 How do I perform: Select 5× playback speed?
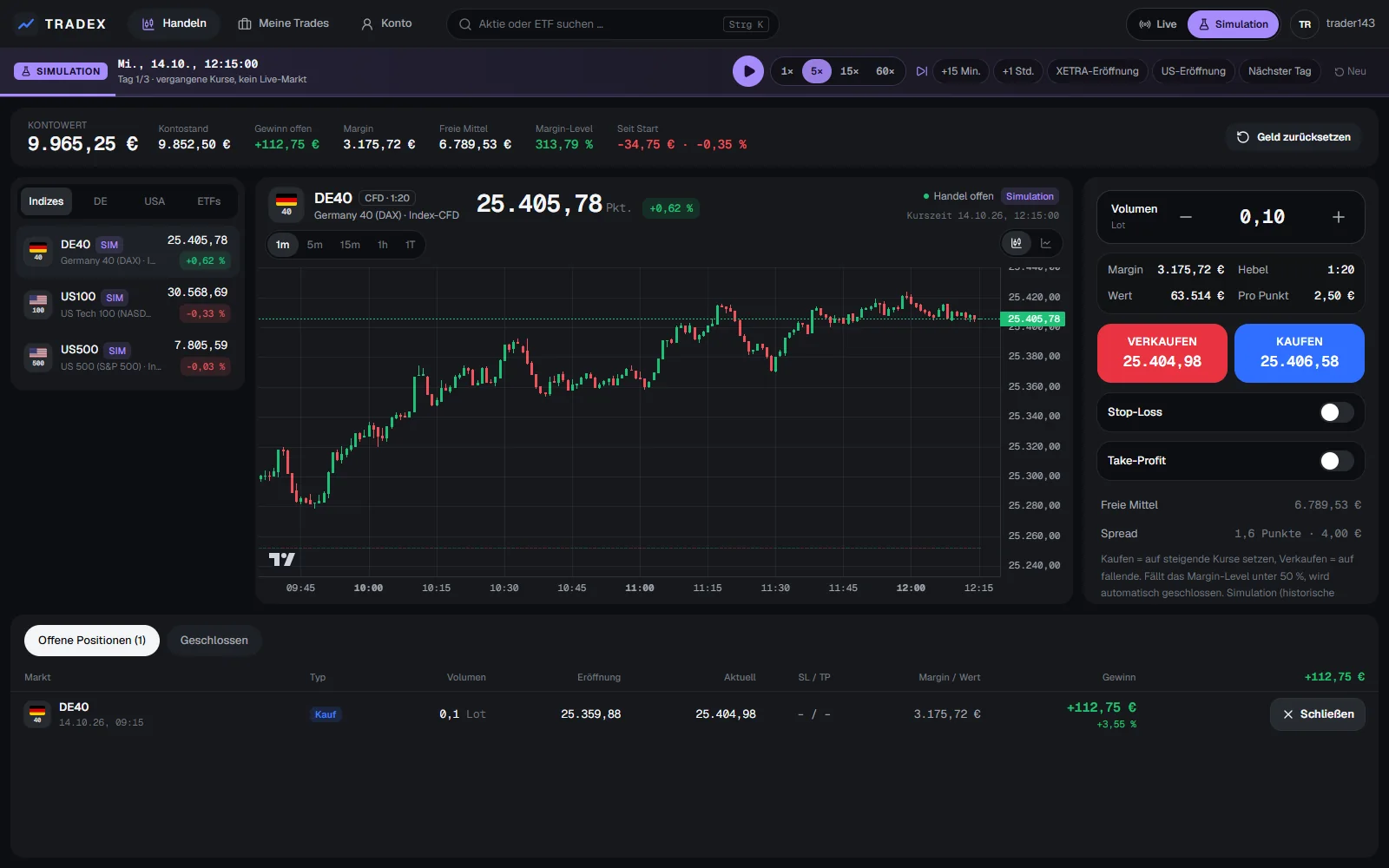tap(817, 71)
